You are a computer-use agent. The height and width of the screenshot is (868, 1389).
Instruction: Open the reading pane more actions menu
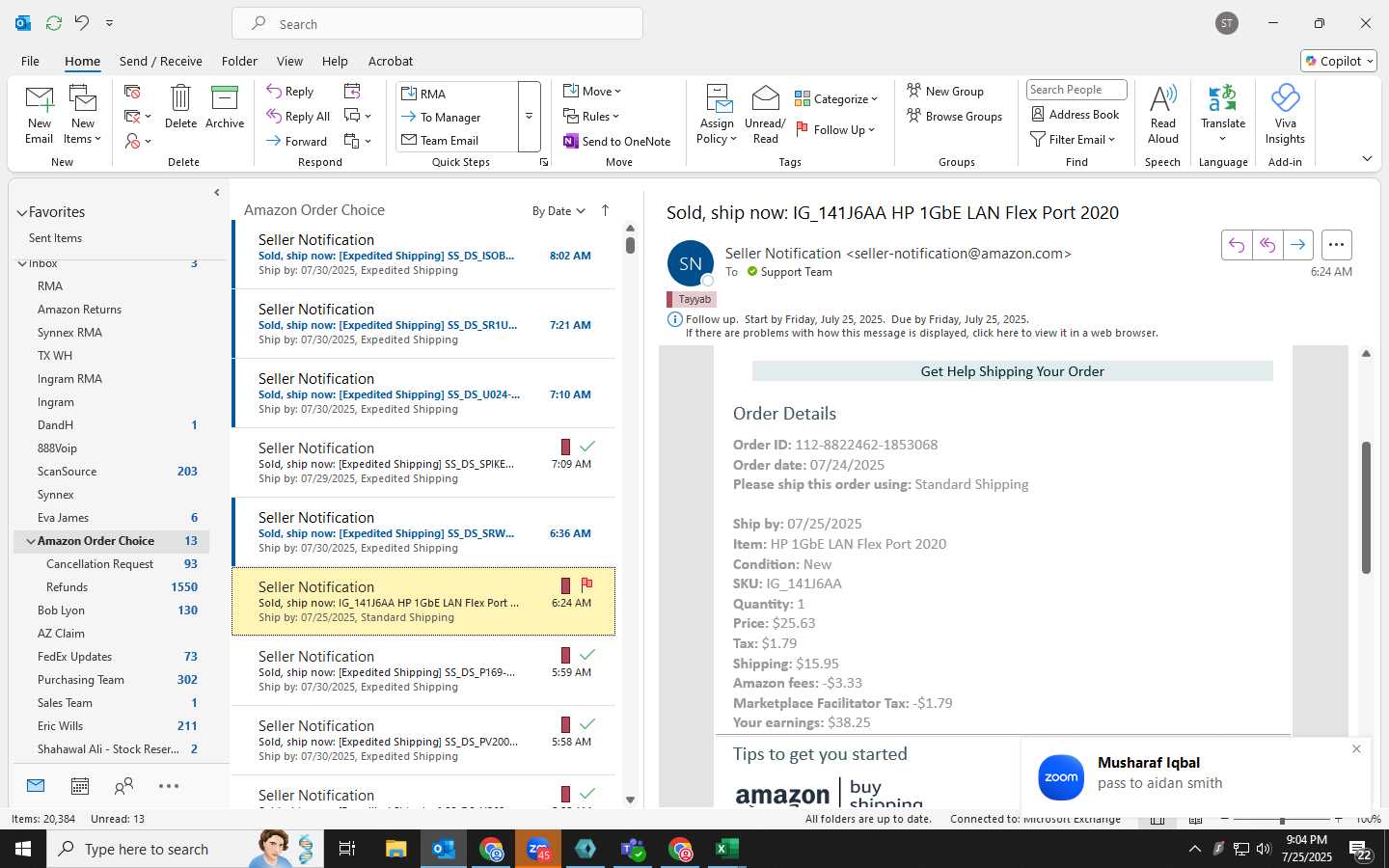click(1336, 245)
